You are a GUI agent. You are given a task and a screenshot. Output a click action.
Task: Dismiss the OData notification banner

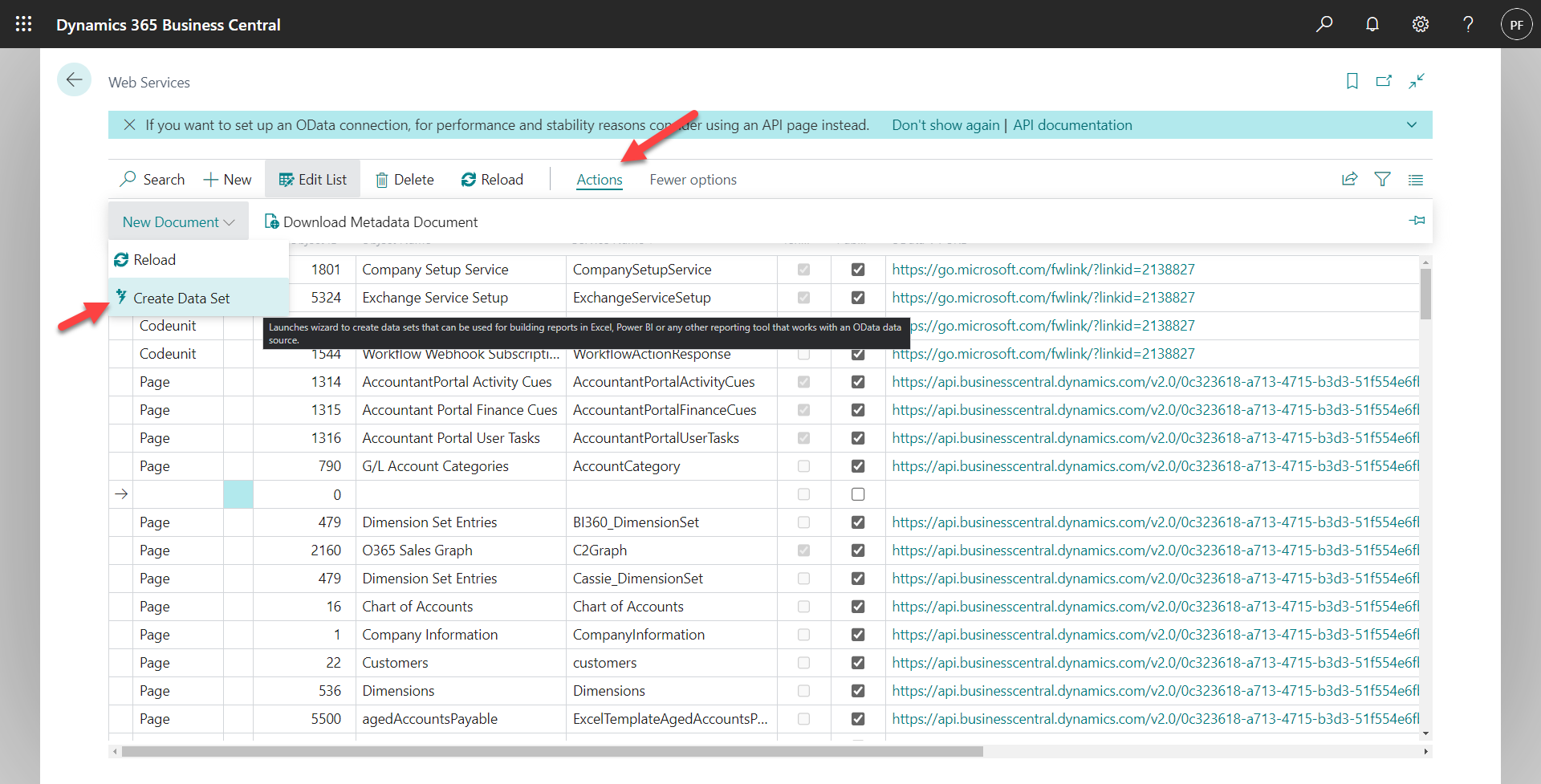click(129, 125)
